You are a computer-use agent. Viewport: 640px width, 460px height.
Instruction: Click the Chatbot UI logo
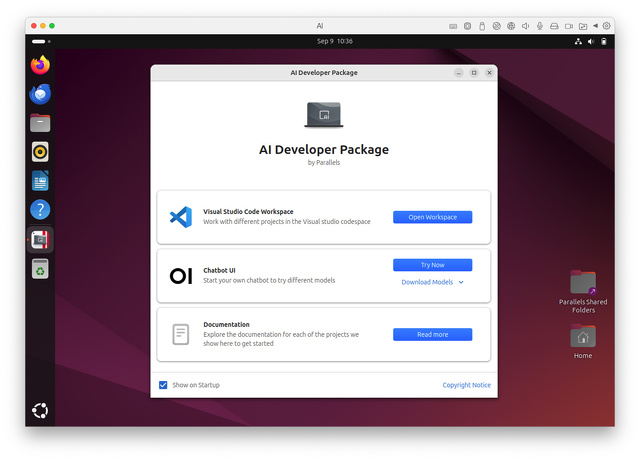[x=181, y=276]
